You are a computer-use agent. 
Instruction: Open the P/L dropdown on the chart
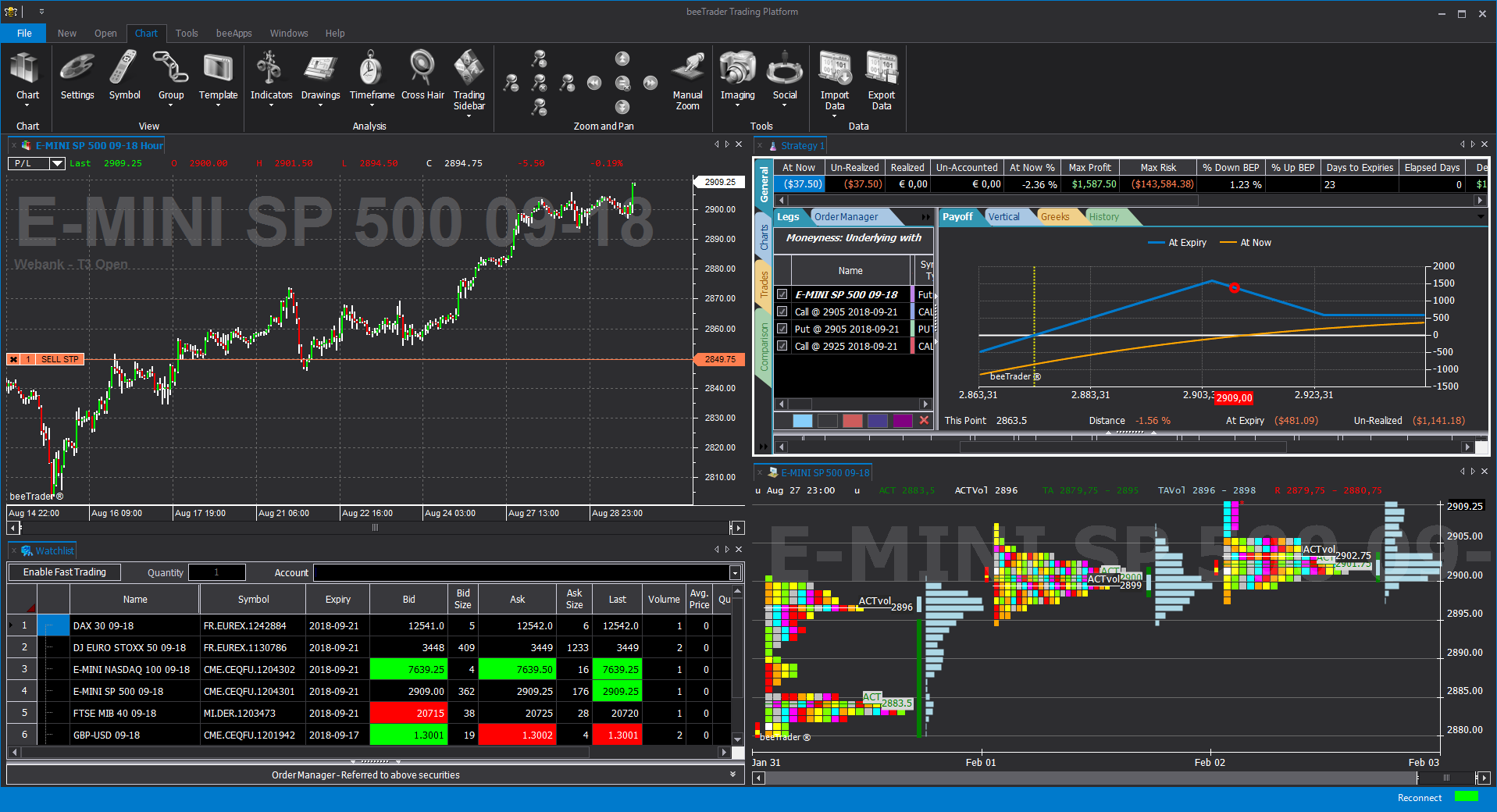(57, 163)
